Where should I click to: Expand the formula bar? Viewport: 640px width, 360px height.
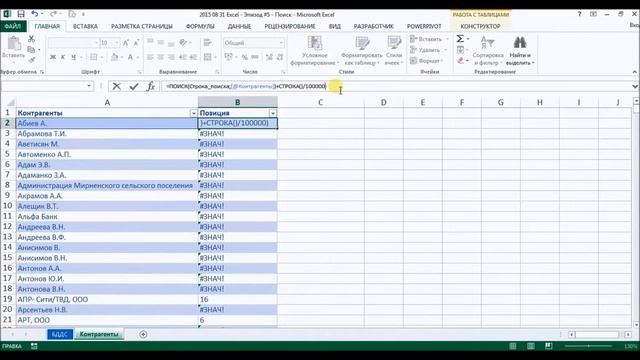635,86
